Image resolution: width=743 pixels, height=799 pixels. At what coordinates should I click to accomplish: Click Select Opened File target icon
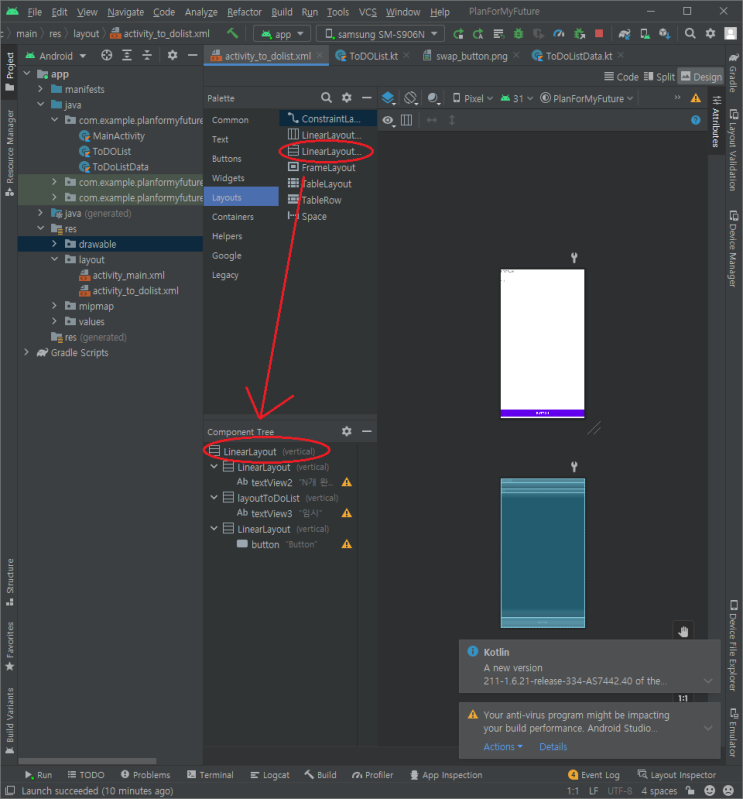107,55
